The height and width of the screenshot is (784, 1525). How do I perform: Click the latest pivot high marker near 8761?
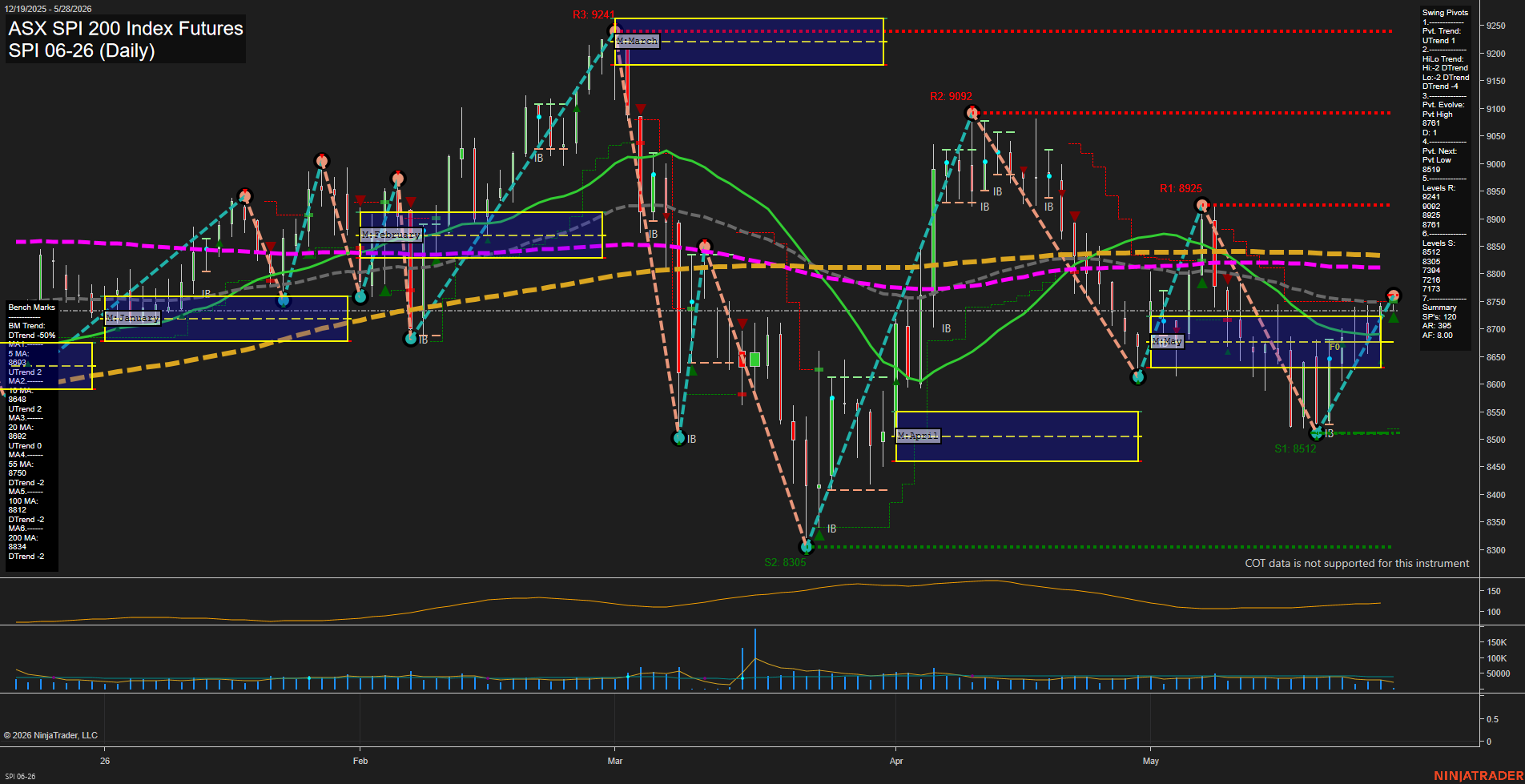click(x=1393, y=296)
